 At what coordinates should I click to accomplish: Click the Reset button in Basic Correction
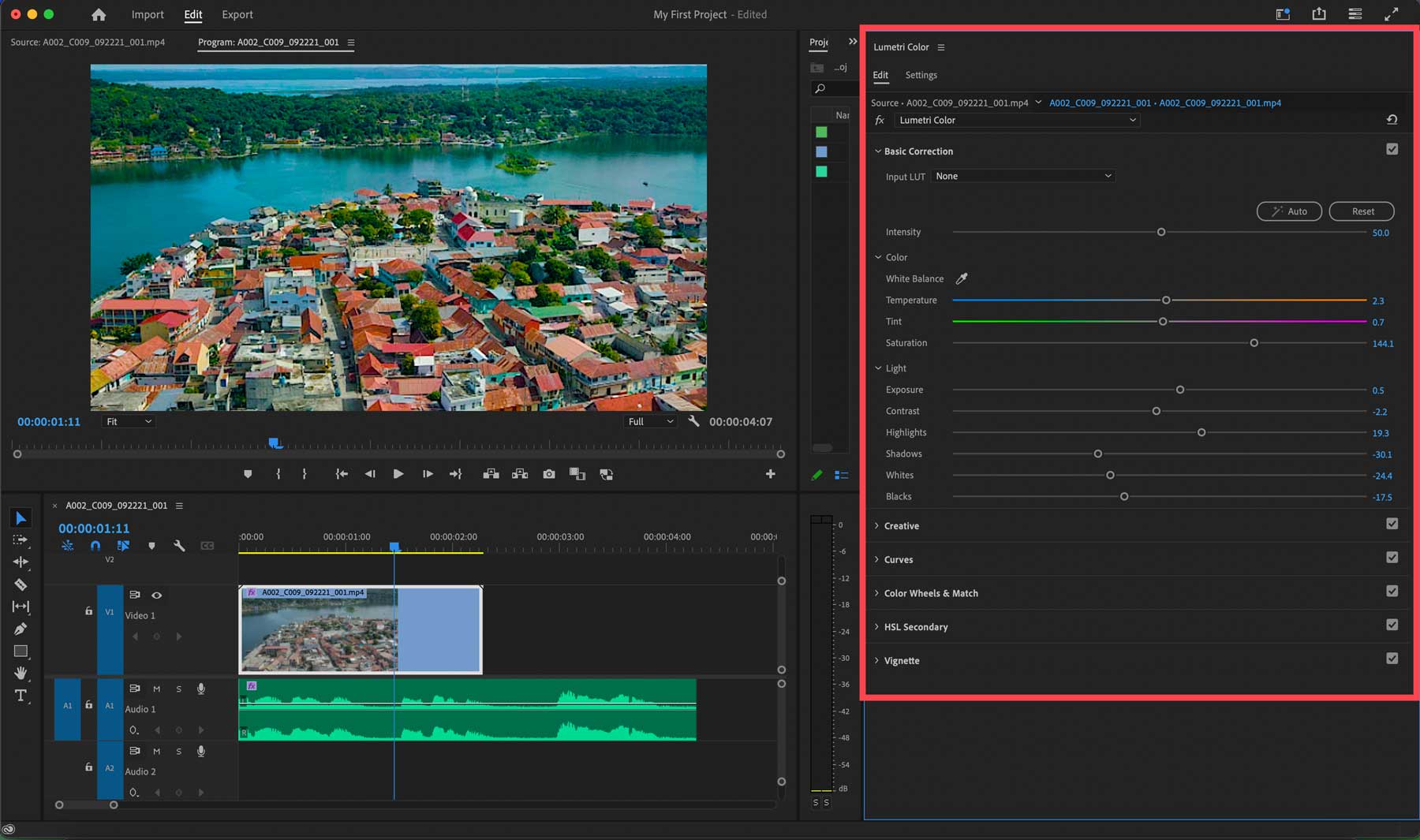pyautogui.click(x=1362, y=211)
